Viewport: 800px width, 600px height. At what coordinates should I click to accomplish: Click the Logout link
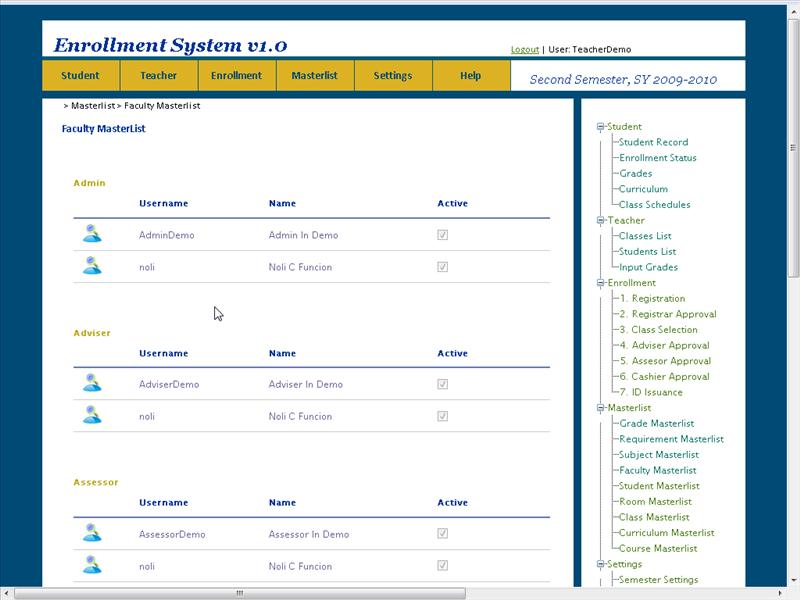pos(524,49)
